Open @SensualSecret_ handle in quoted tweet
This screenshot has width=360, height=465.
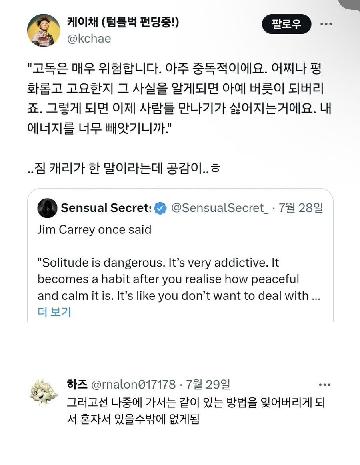tap(220, 208)
